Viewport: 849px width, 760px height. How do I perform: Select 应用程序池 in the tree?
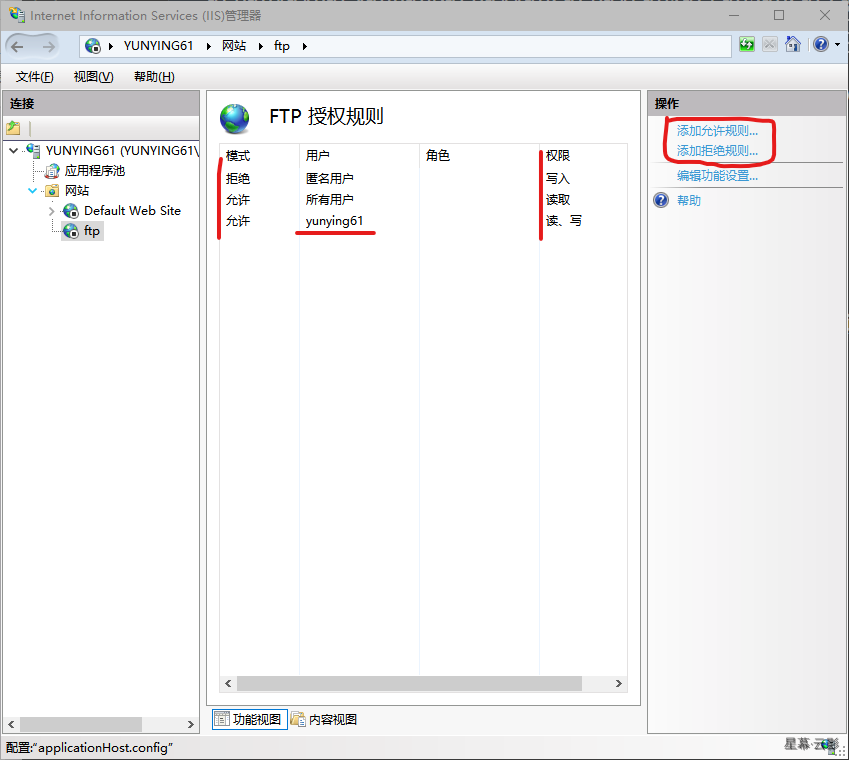94,171
